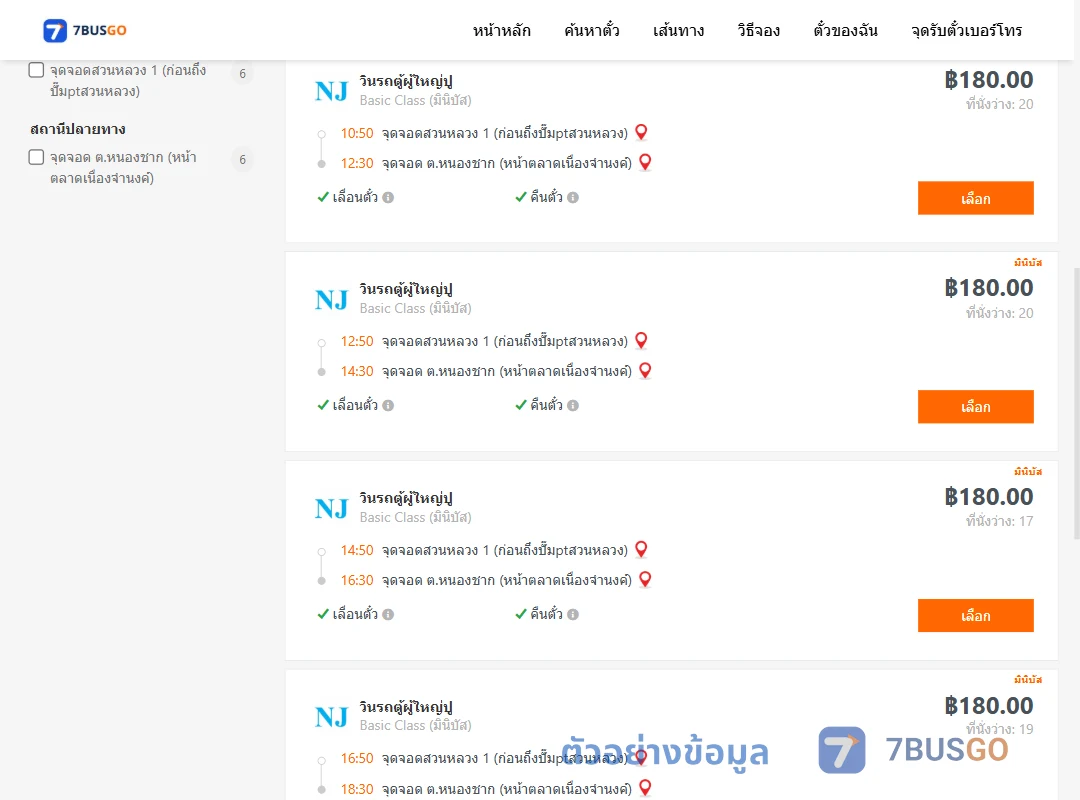1080x800 pixels.
Task: Open the จุดรับตั๋วเบอร์โทร menu item
Action: click(x=966, y=30)
